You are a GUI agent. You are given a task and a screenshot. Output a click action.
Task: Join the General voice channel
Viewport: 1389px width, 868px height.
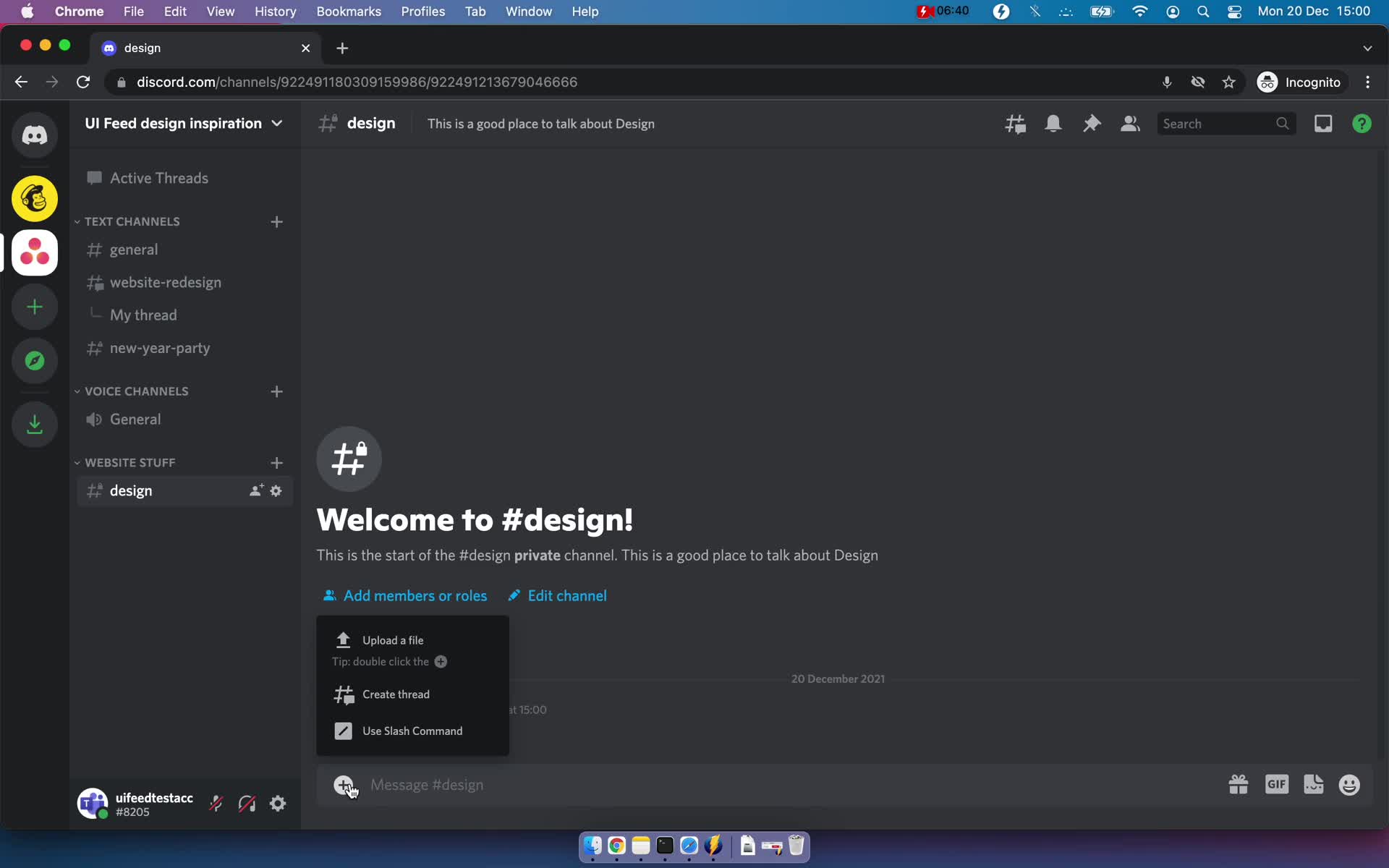point(184,420)
